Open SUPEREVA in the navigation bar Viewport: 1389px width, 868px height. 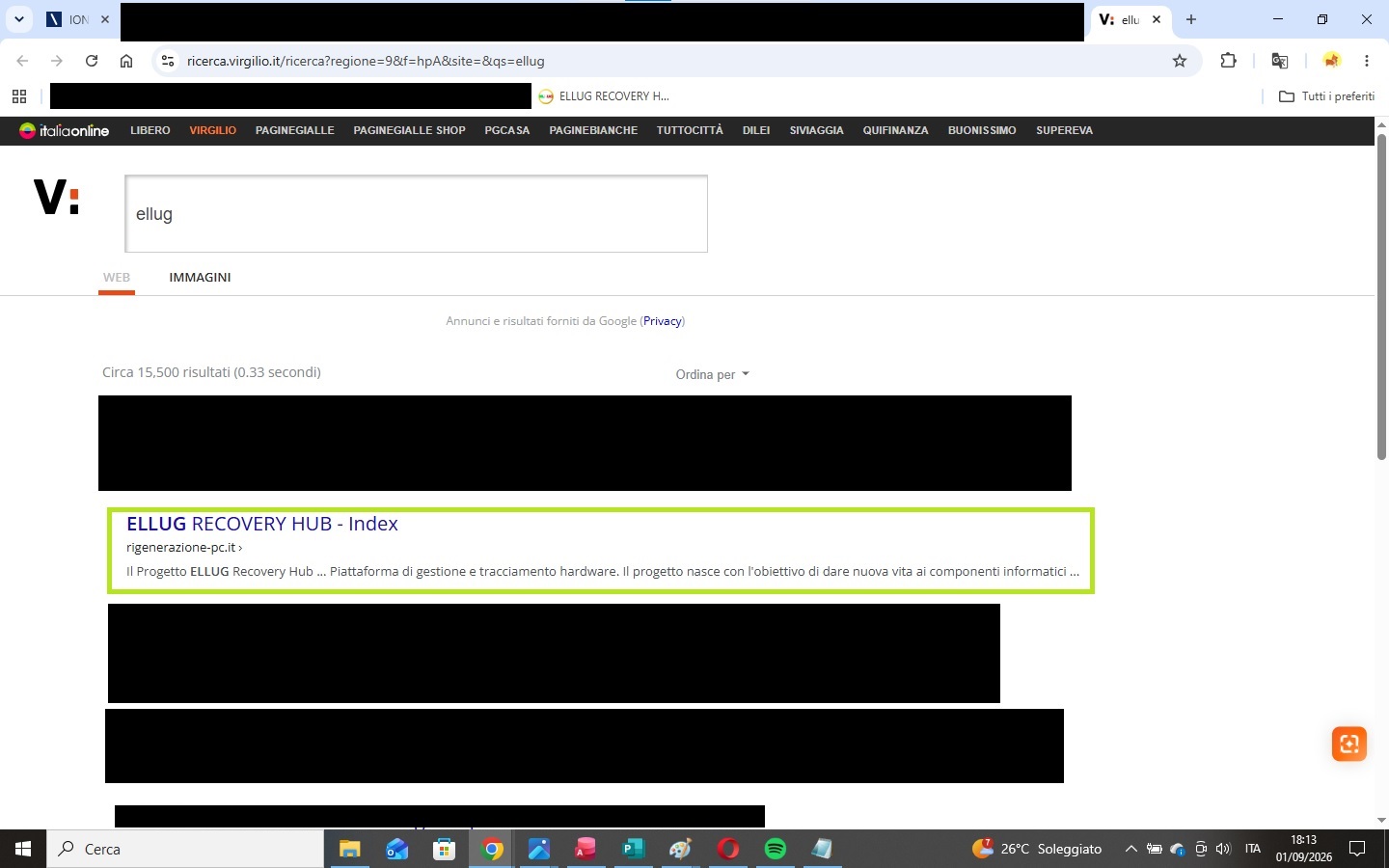click(x=1064, y=130)
